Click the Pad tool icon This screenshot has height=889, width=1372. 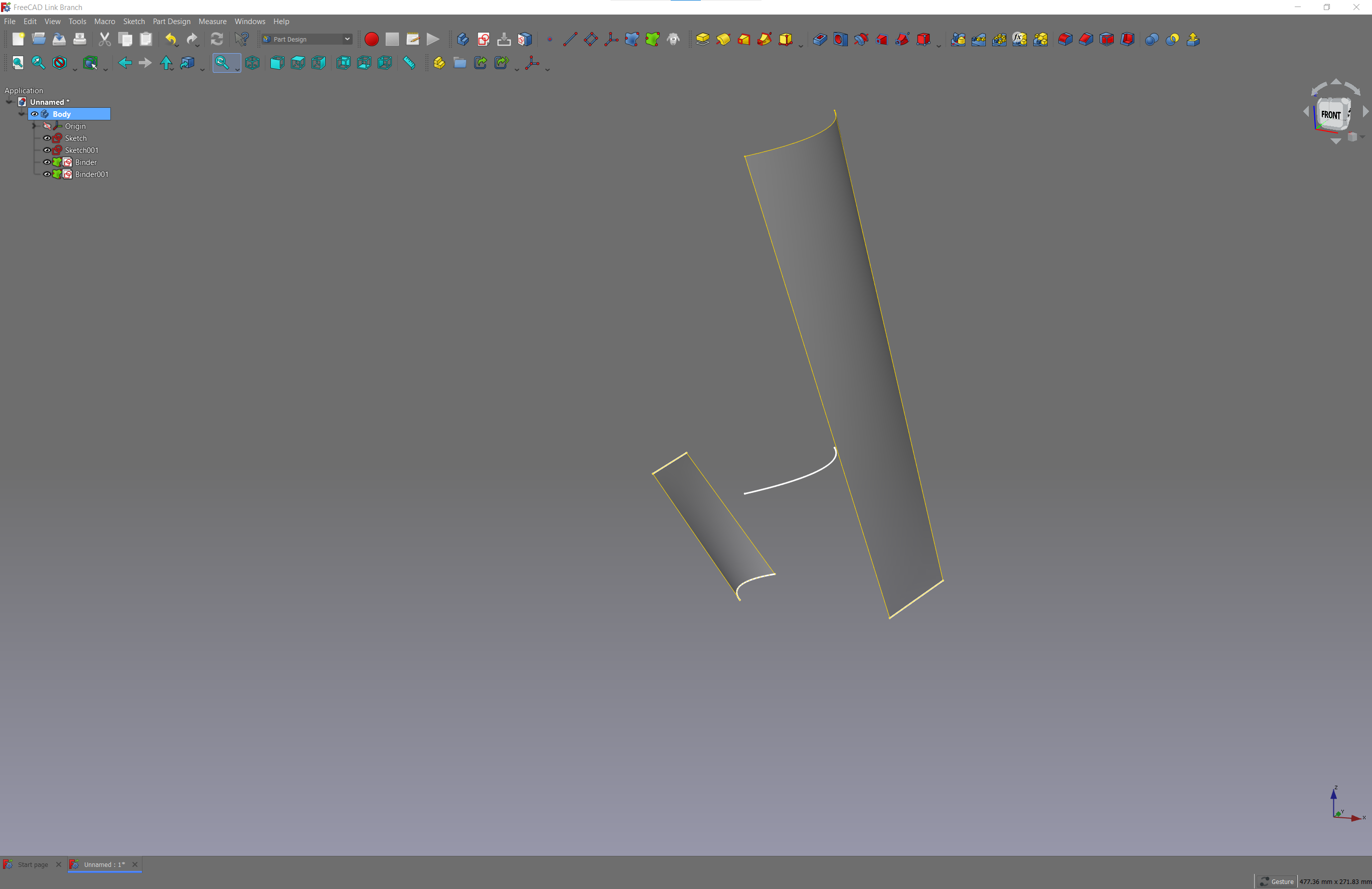coord(702,39)
